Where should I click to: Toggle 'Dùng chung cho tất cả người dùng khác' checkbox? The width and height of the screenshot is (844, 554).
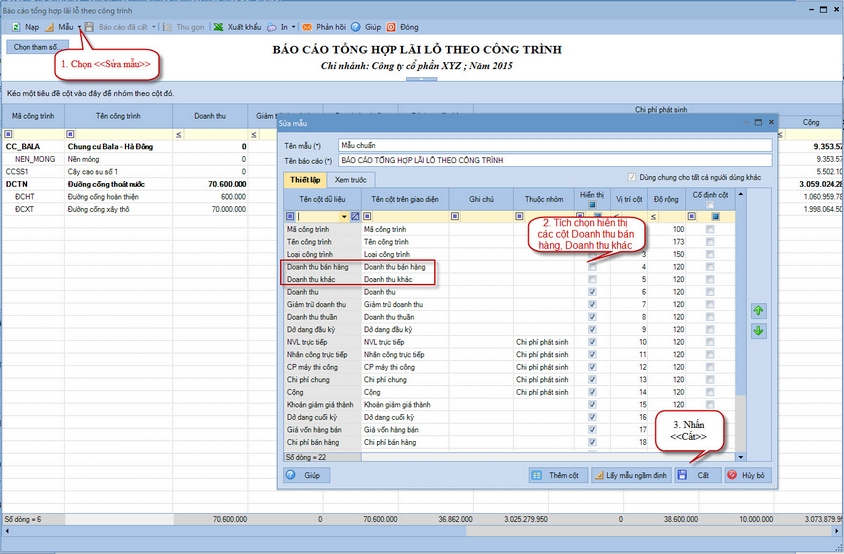[631, 177]
